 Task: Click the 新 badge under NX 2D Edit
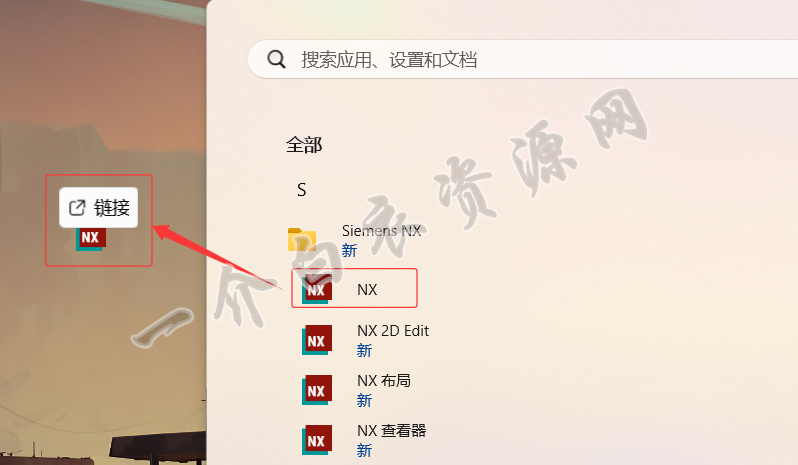coord(364,351)
